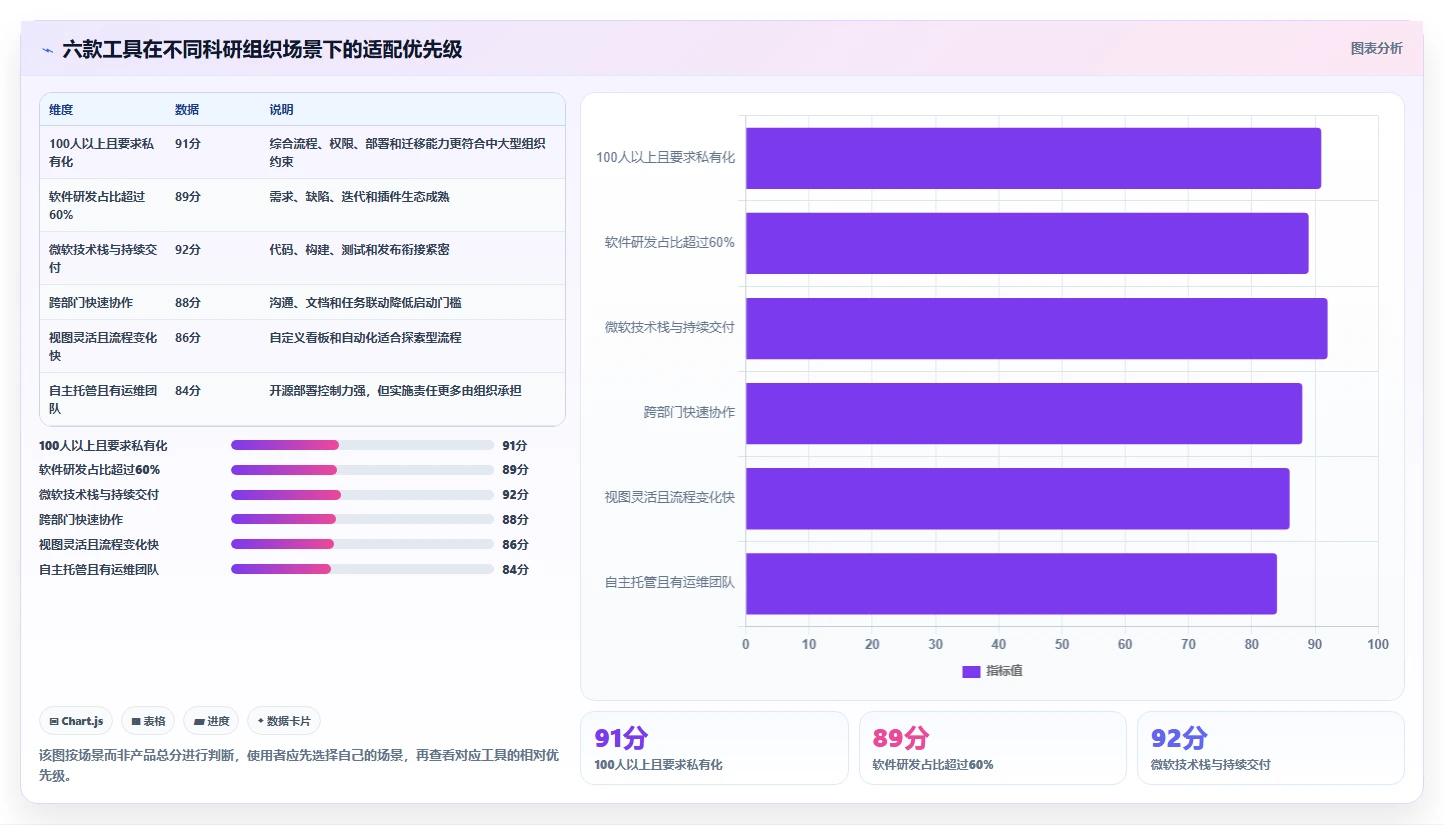Toggle the 指标值 legend color swatch
This screenshot has width=1444, height=825.
971,671
